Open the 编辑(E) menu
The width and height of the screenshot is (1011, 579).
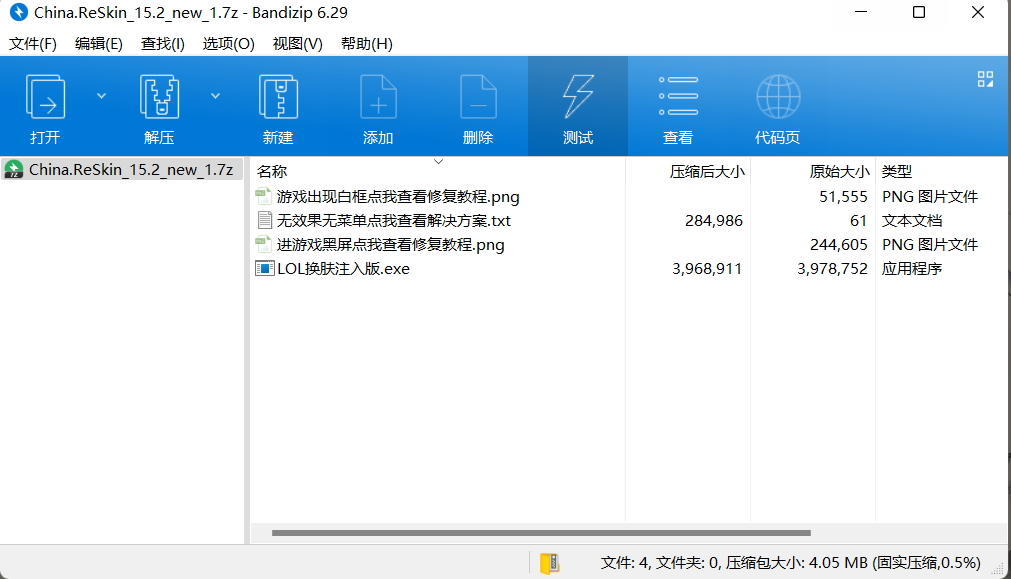tap(99, 44)
